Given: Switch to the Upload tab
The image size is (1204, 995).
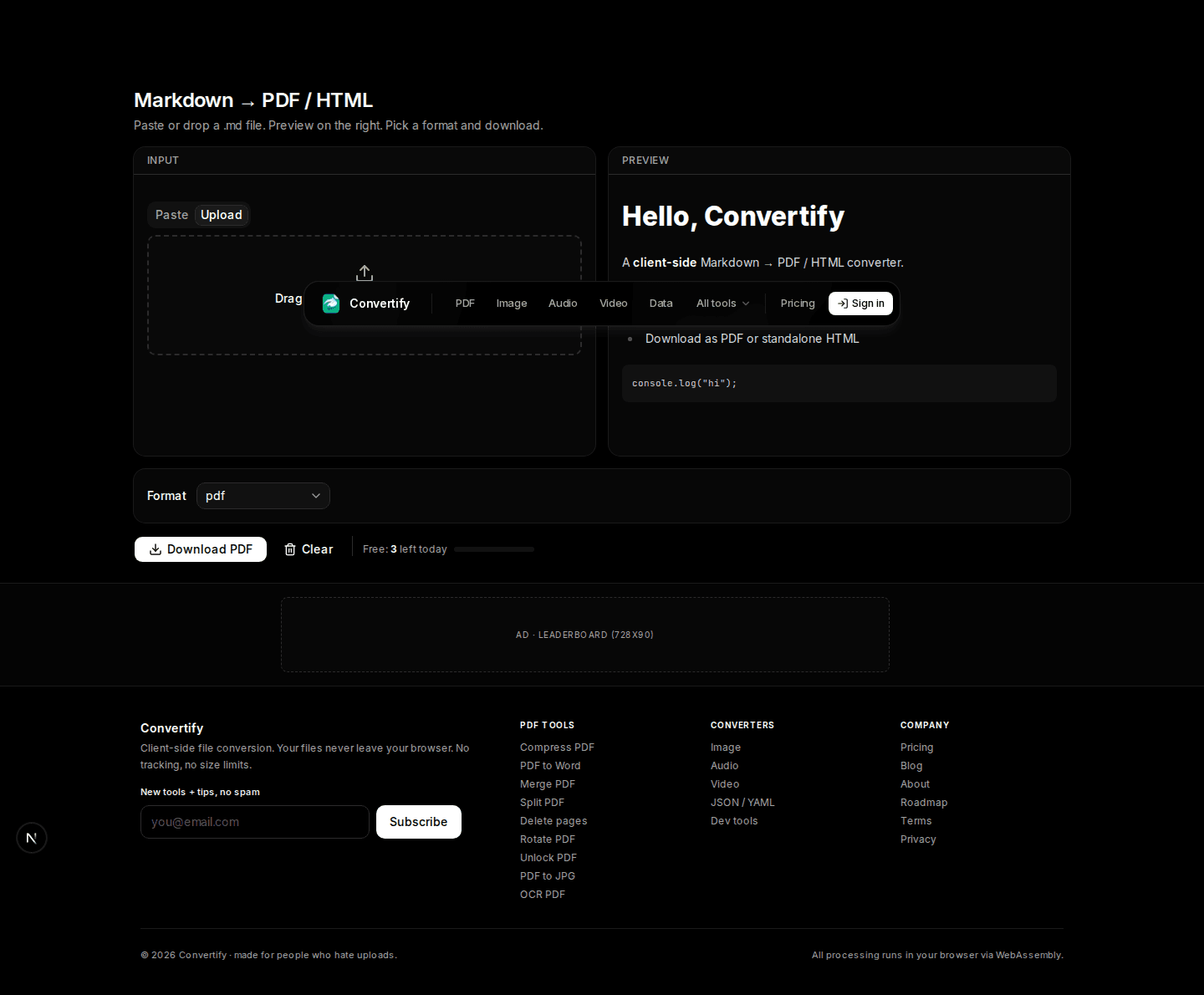Looking at the screenshot, I should pos(222,215).
